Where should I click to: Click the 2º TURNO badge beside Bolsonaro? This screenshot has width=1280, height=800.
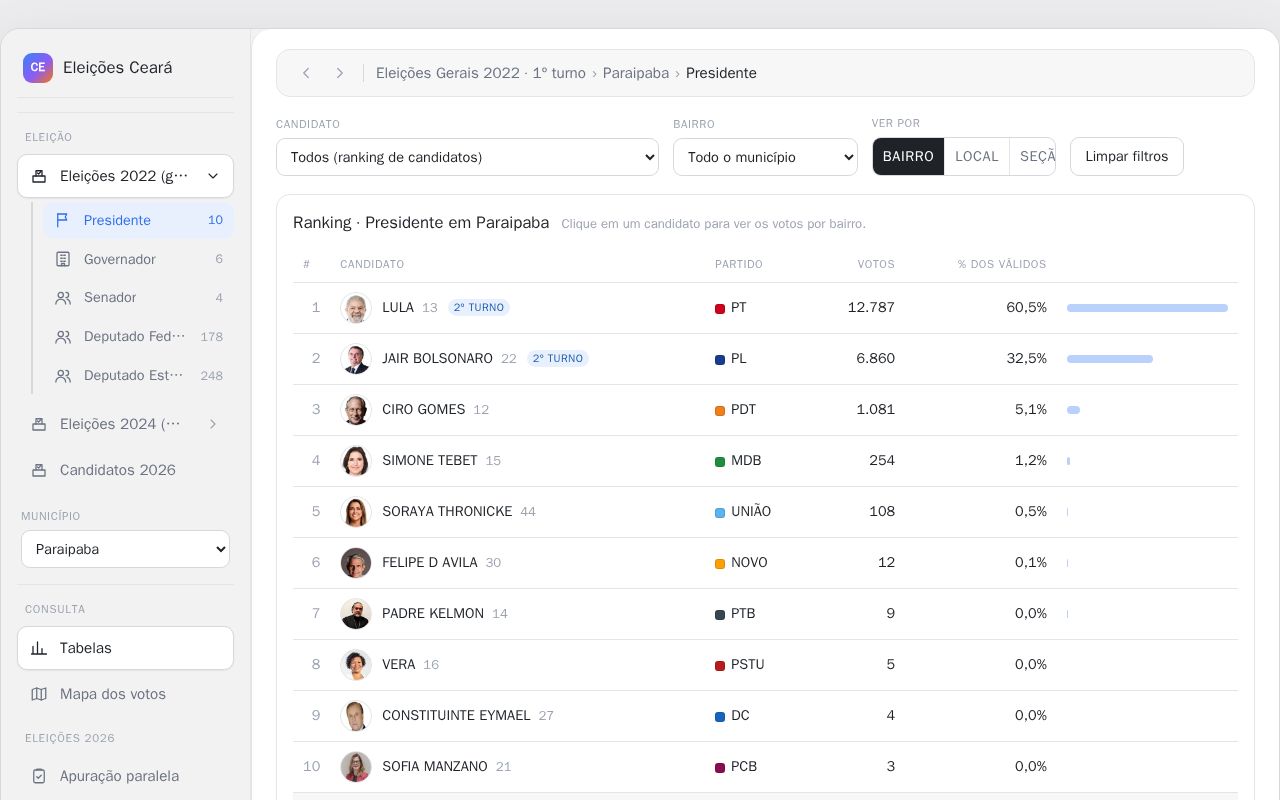pos(558,358)
